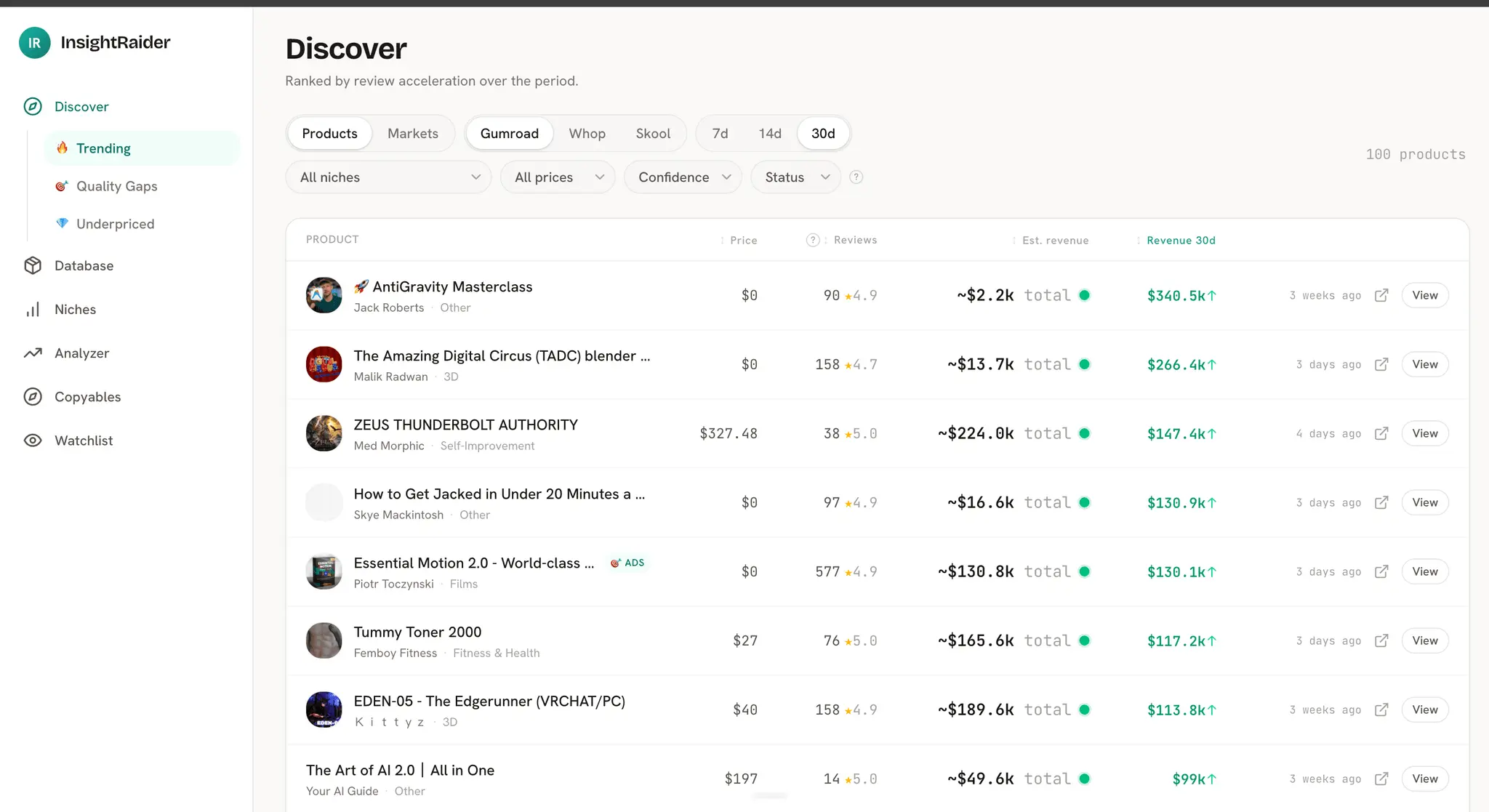Click the Niches bar chart icon

point(33,310)
